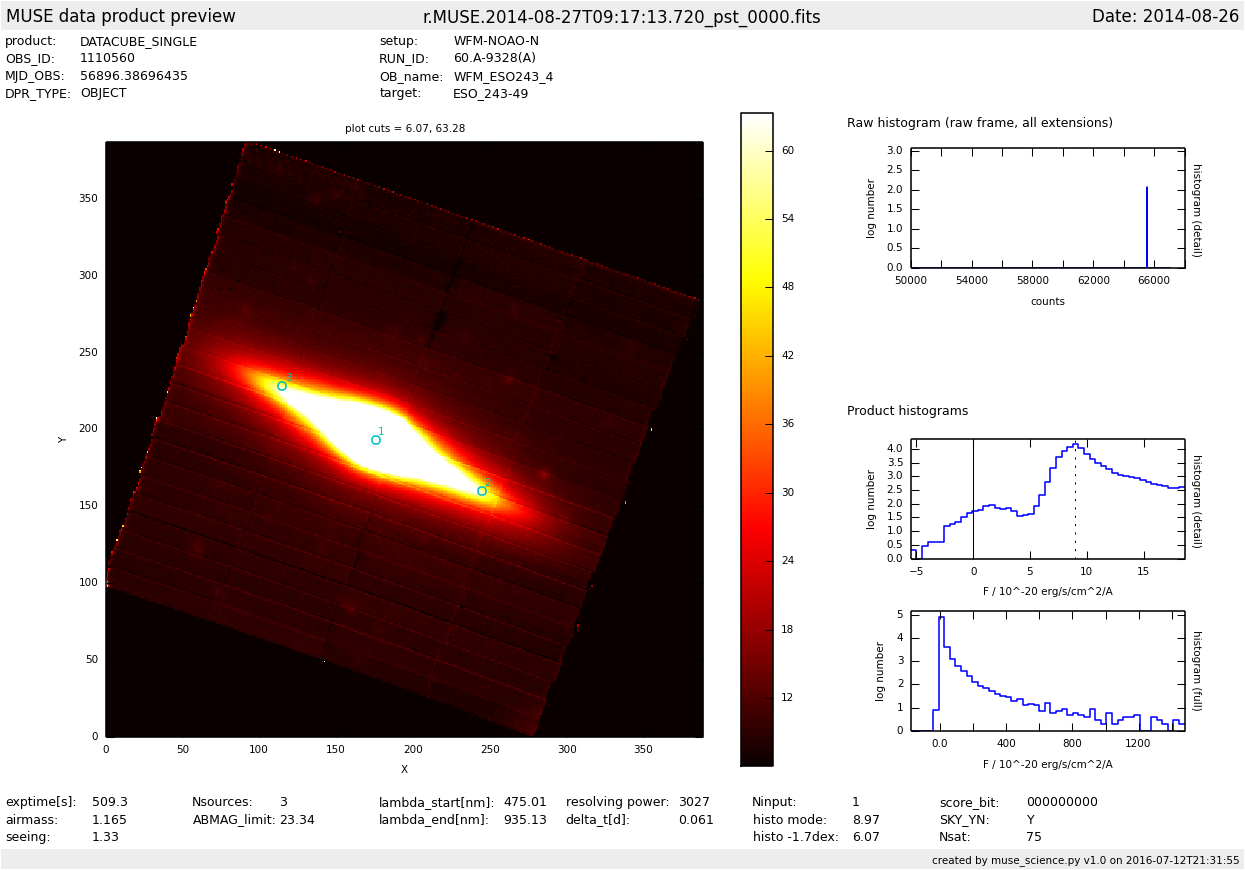This screenshot has width=1245, height=870.
Task: Click the colorbar tick label '60'
Action: point(788,151)
